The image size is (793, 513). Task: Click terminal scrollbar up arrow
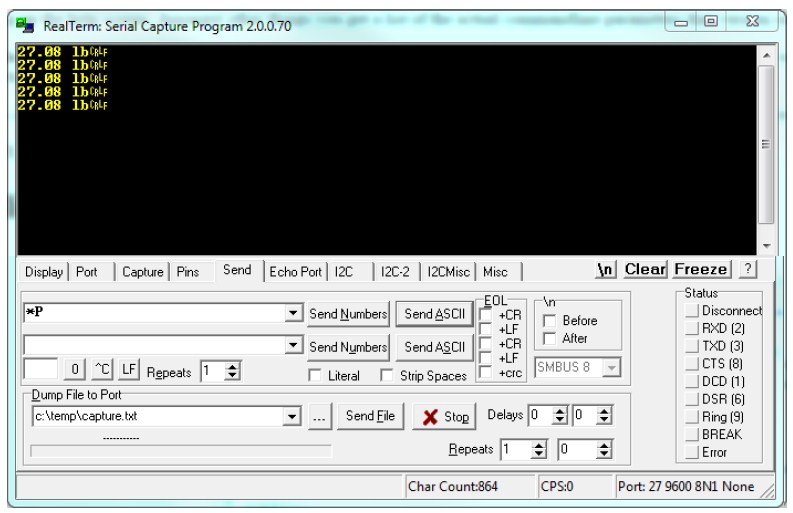point(766,55)
